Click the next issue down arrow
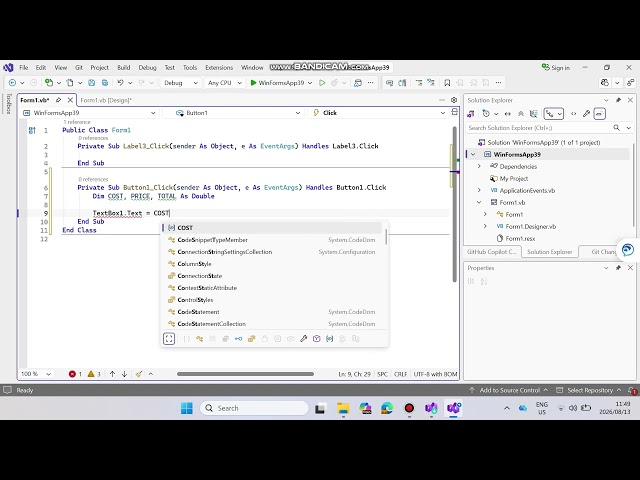Viewport: 640px width, 480px height. coord(124,374)
